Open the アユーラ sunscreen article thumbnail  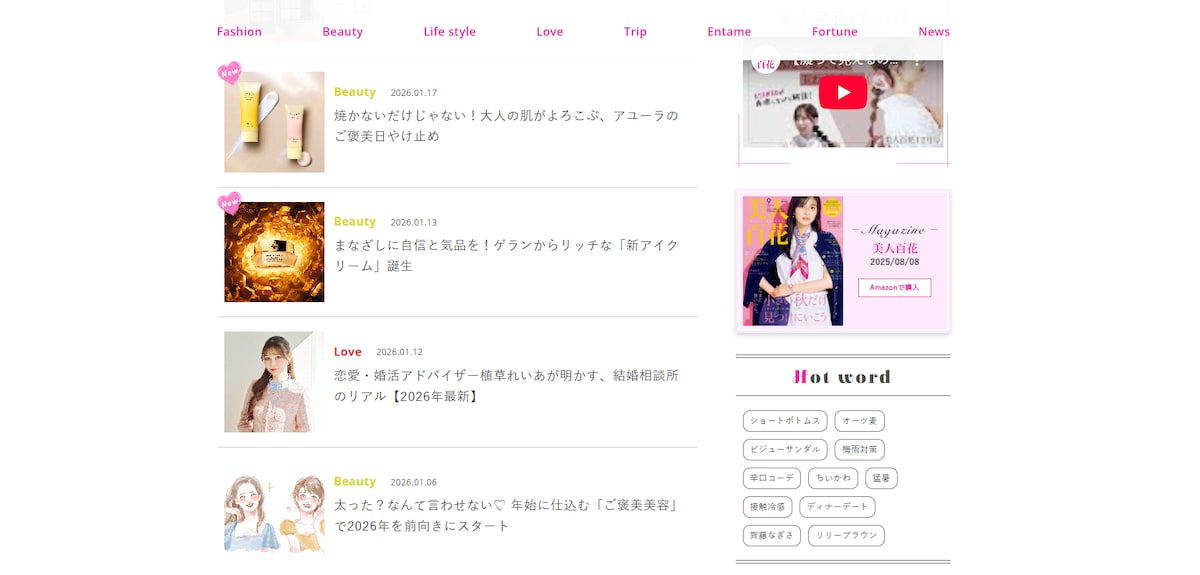pyautogui.click(x=274, y=122)
